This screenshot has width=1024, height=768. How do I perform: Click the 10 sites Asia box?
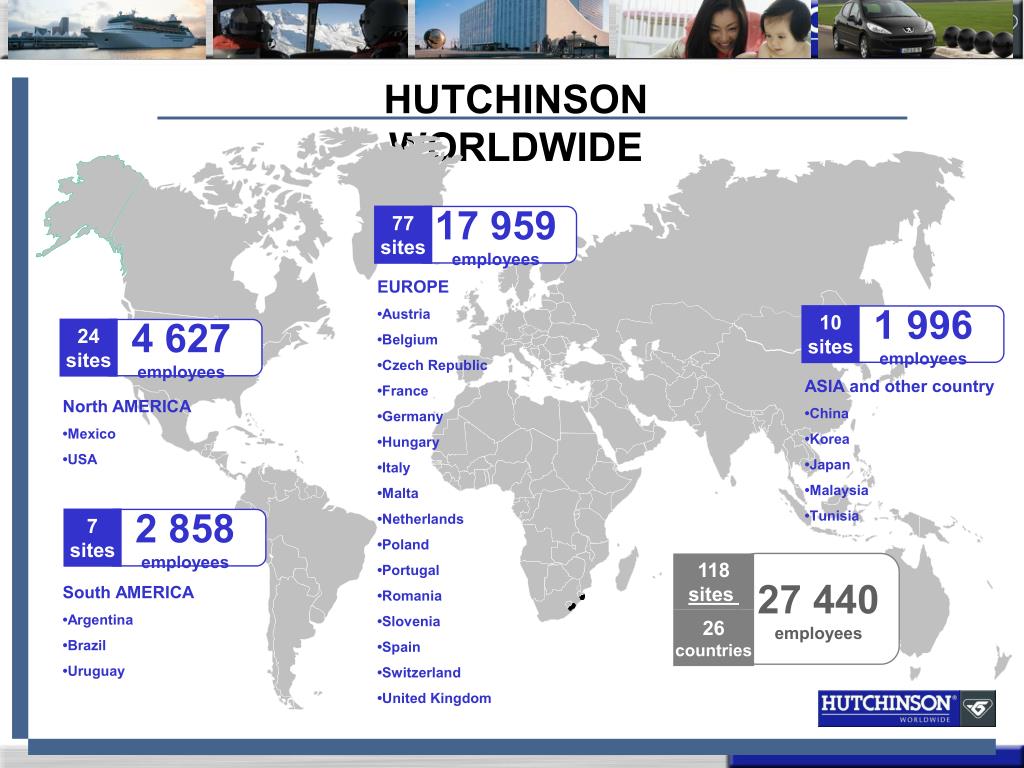coord(830,334)
